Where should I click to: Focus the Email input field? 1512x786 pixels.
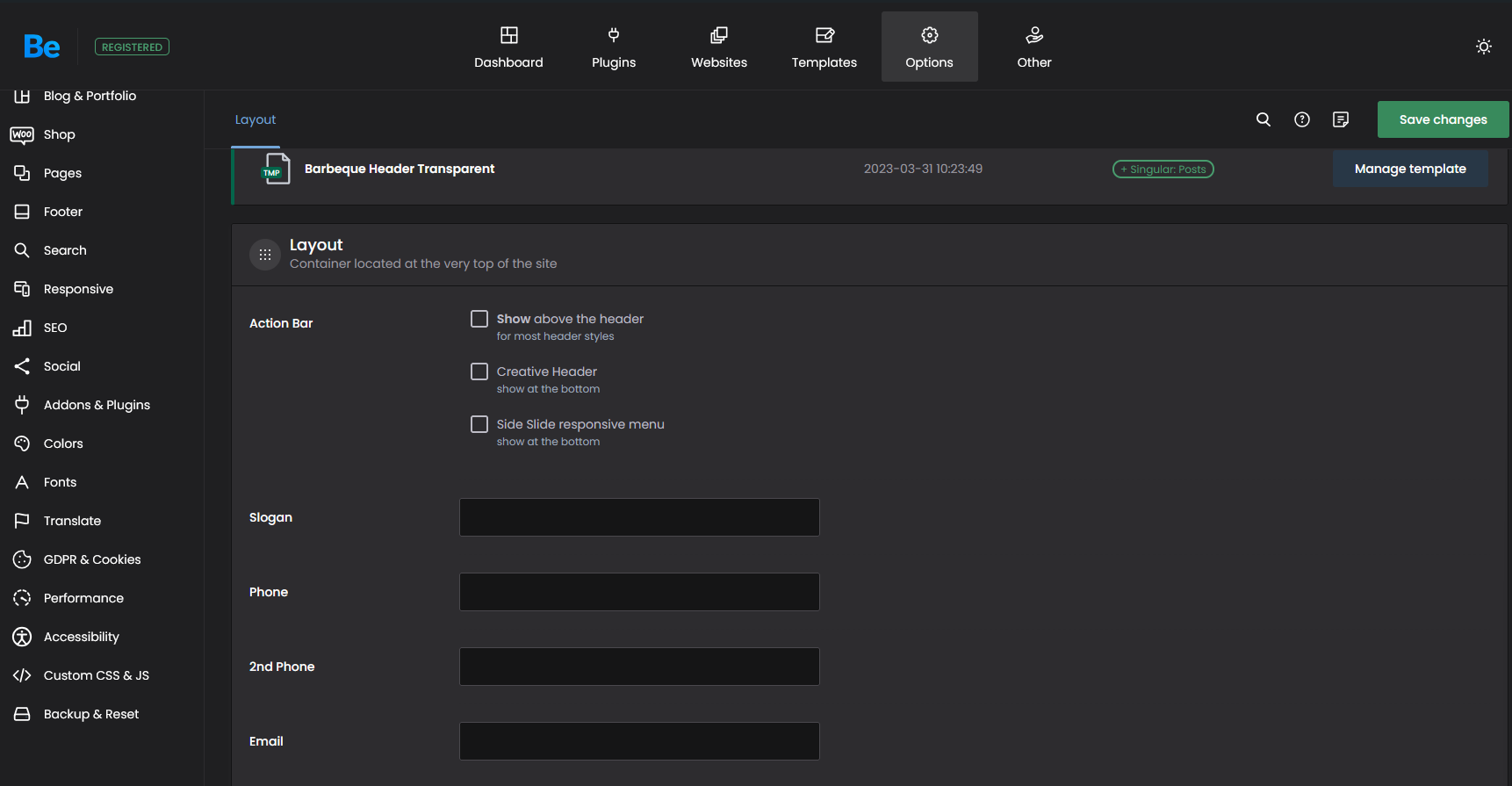point(639,741)
